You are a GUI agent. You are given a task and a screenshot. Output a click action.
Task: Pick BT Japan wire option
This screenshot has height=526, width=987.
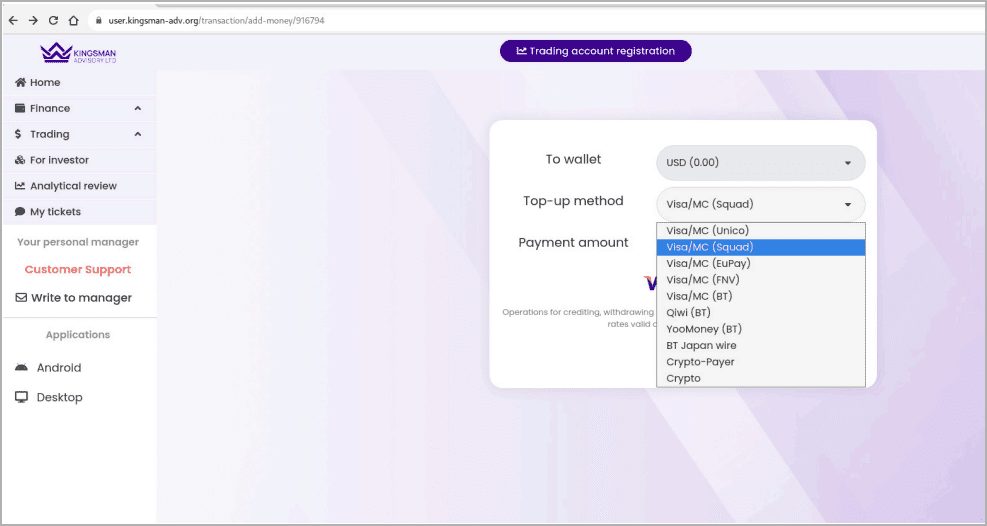(701, 346)
